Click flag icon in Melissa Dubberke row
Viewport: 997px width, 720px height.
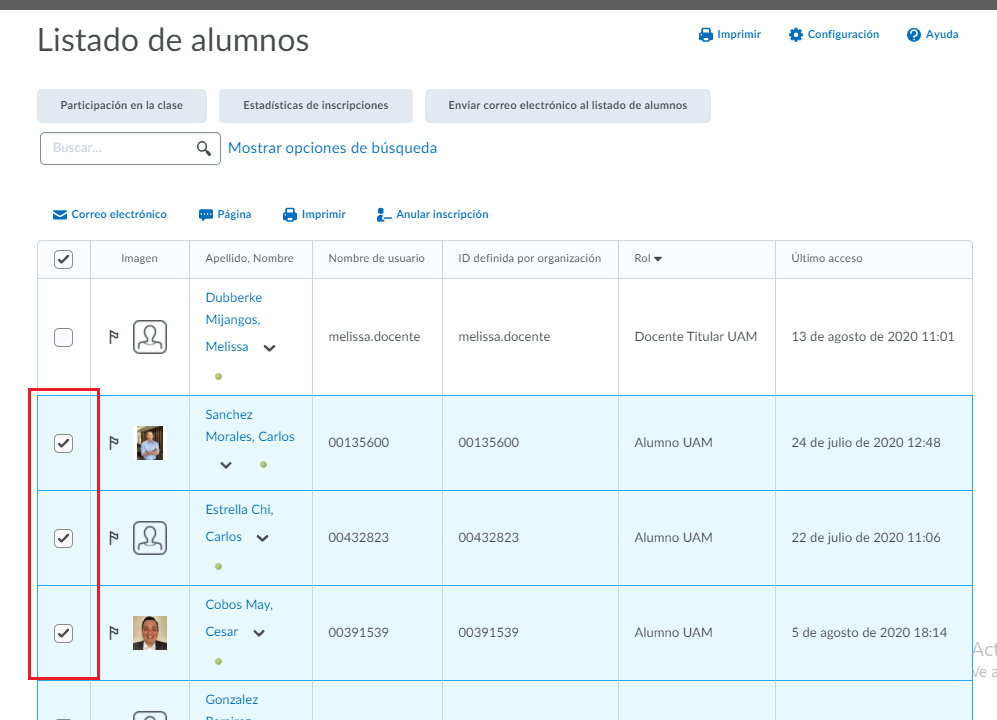coord(114,337)
